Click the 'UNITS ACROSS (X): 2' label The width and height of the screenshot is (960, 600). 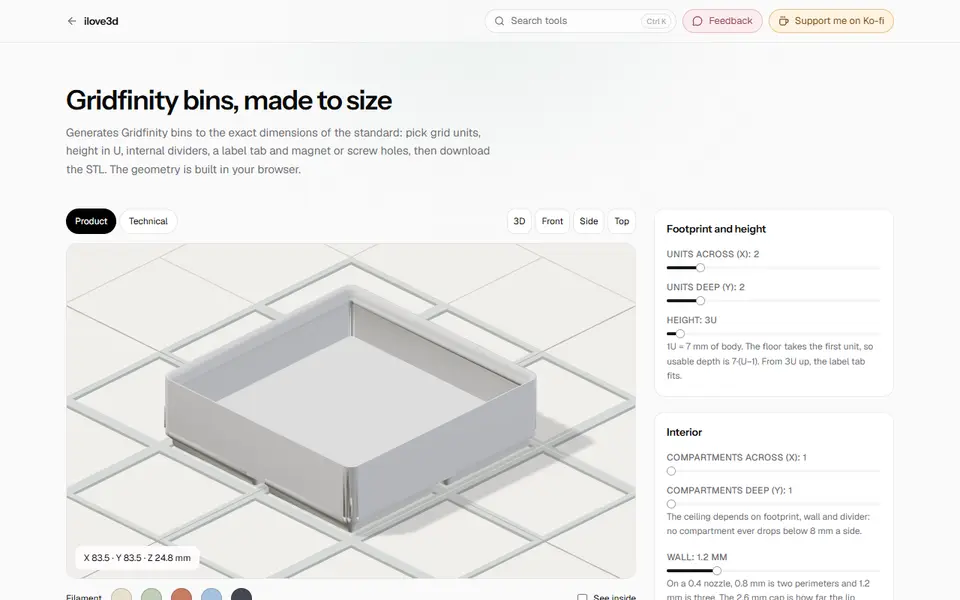(713, 254)
